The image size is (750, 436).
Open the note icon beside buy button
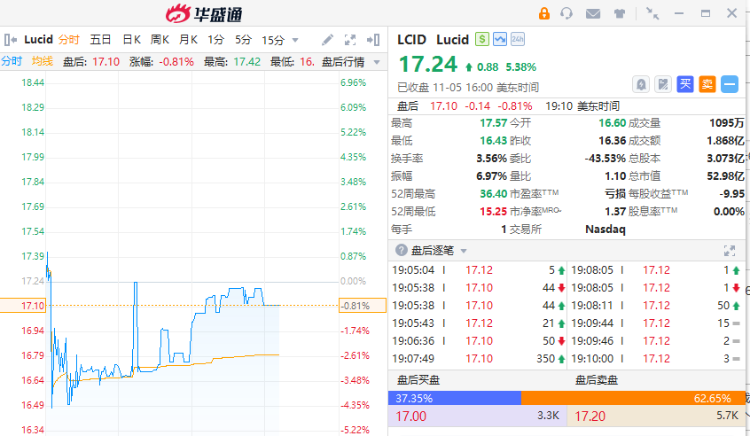tap(663, 85)
